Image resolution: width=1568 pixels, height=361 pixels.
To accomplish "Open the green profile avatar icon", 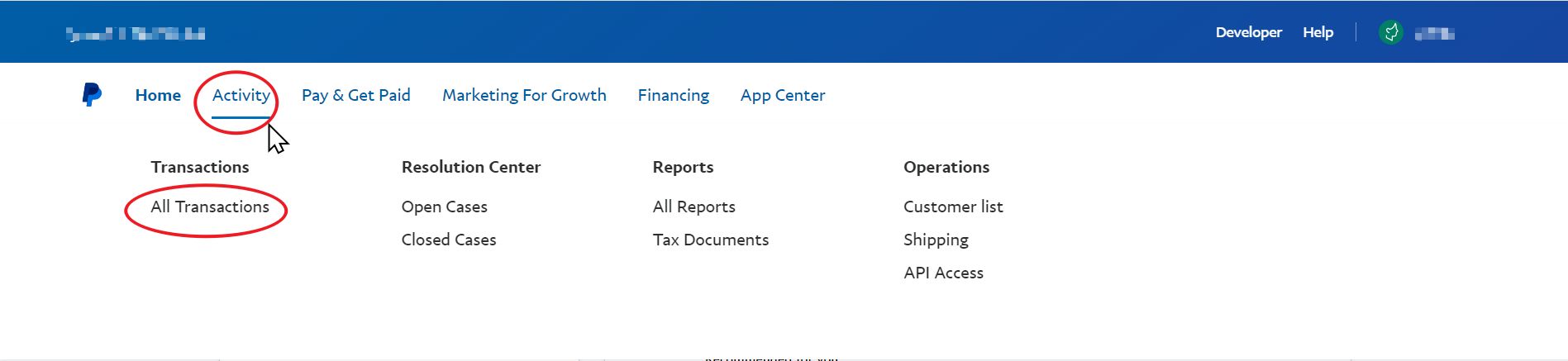I will coord(1391,33).
